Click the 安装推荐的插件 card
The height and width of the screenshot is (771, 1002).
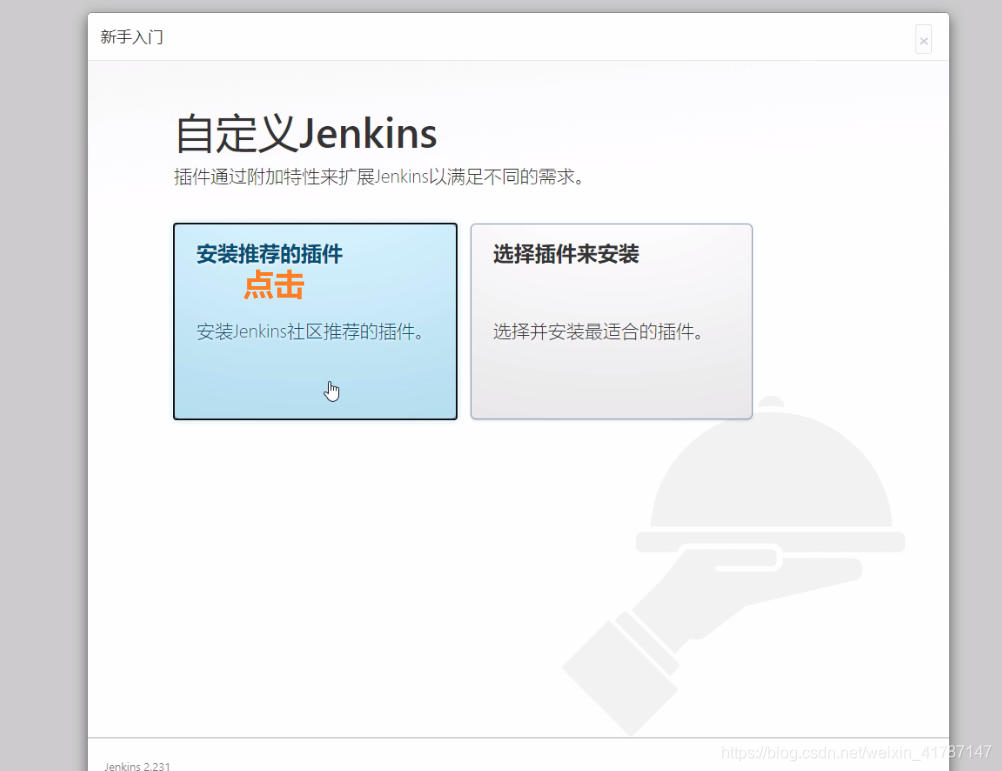tap(315, 321)
